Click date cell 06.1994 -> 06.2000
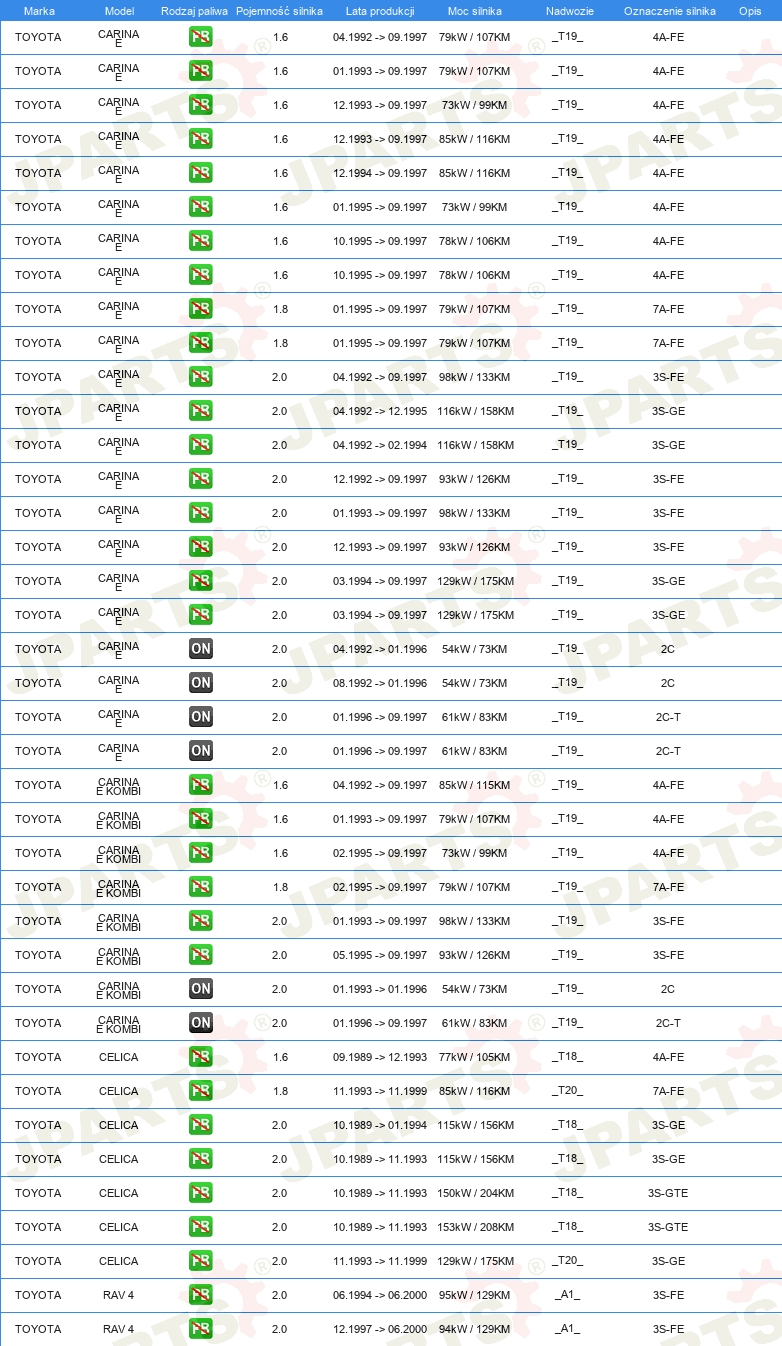The width and height of the screenshot is (782, 1346). (380, 1295)
